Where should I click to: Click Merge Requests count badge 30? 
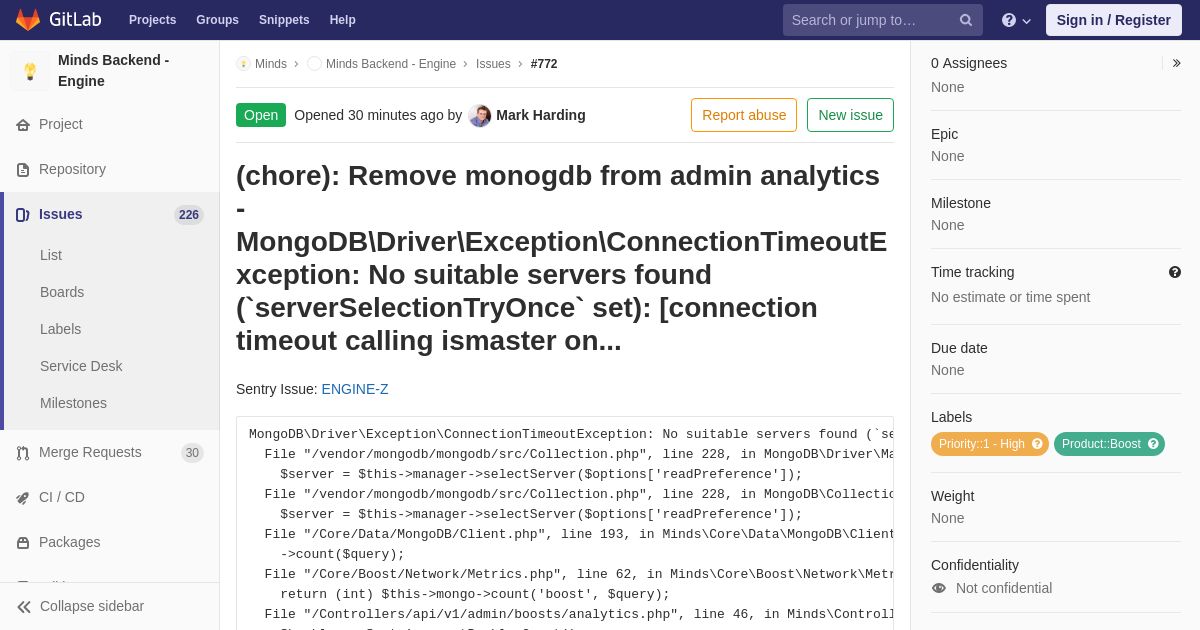tap(192, 453)
